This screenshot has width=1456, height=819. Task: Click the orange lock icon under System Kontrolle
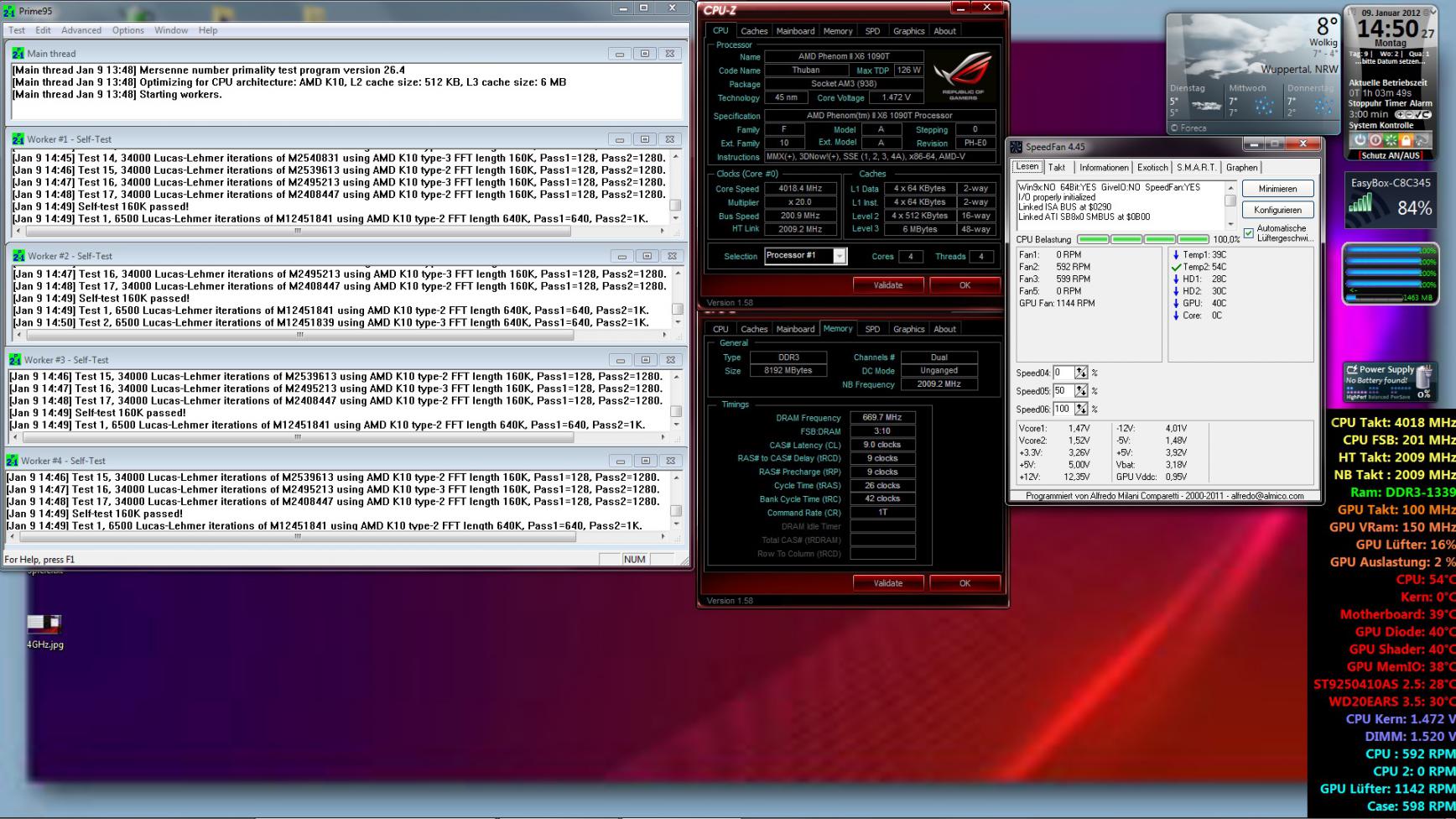1407,140
